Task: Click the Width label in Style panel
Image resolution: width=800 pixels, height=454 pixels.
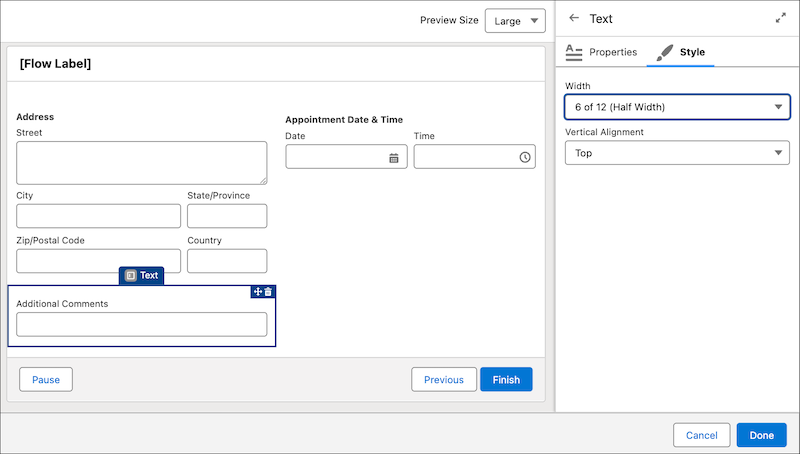Action: (578, 86)
